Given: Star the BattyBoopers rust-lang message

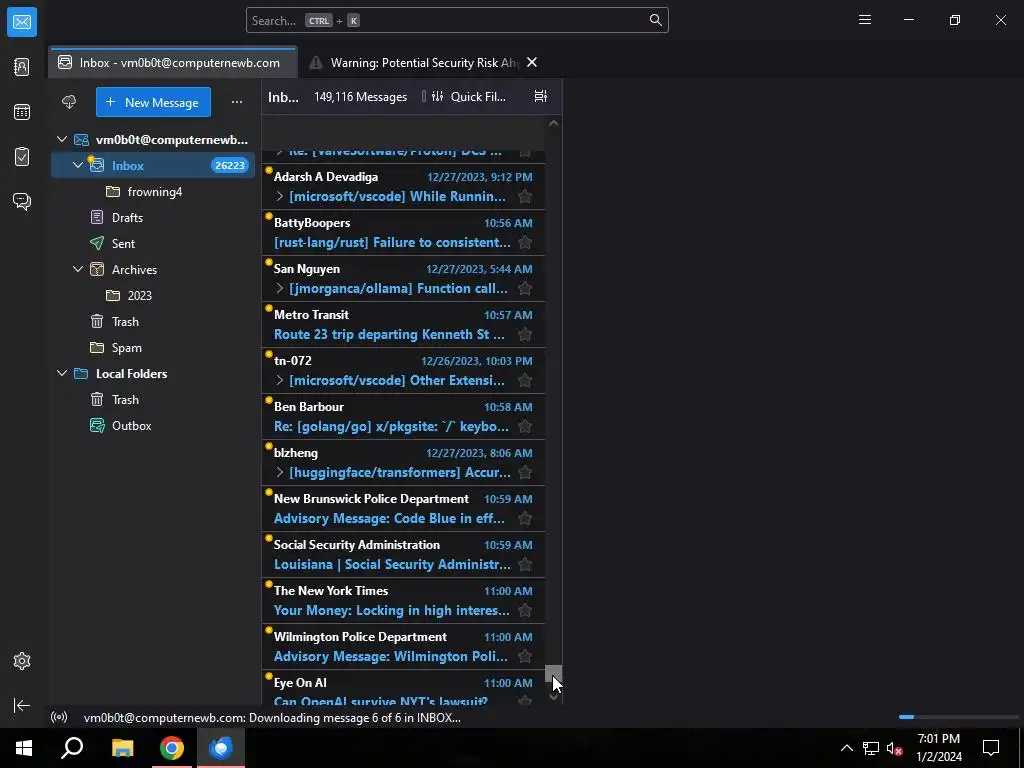Looking at the screenshot, I should 524,242.
